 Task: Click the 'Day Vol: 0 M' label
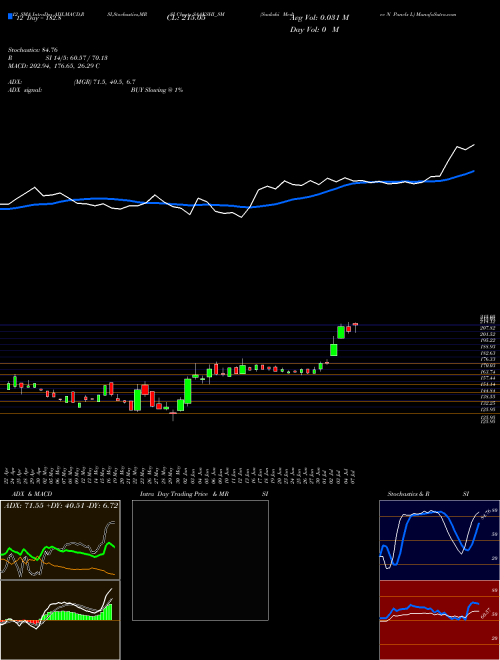click(x=314, y=30)
